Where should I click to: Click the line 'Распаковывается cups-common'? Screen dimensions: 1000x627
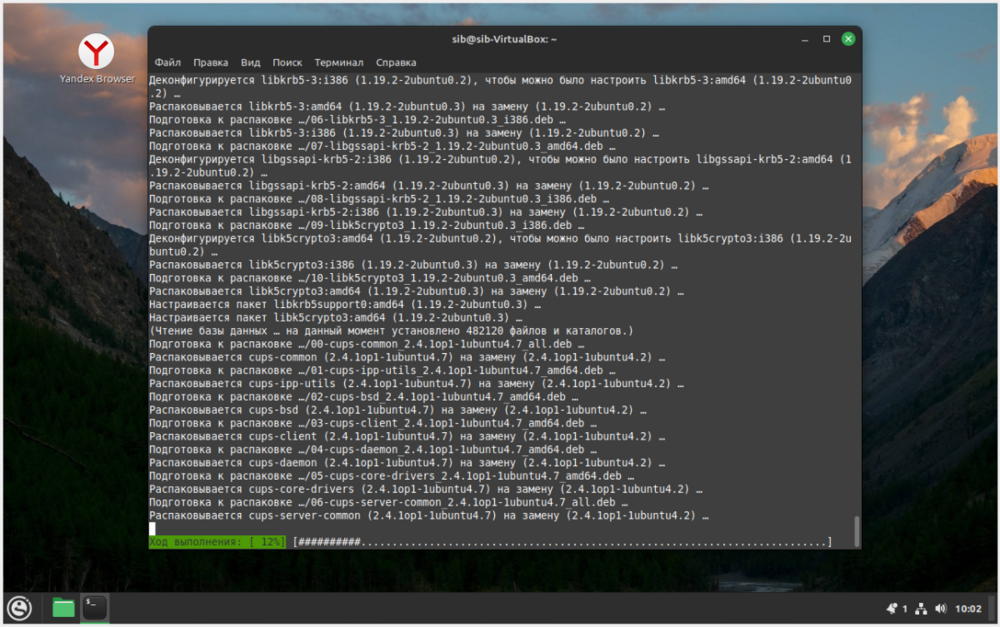click(x=407, y=358)
